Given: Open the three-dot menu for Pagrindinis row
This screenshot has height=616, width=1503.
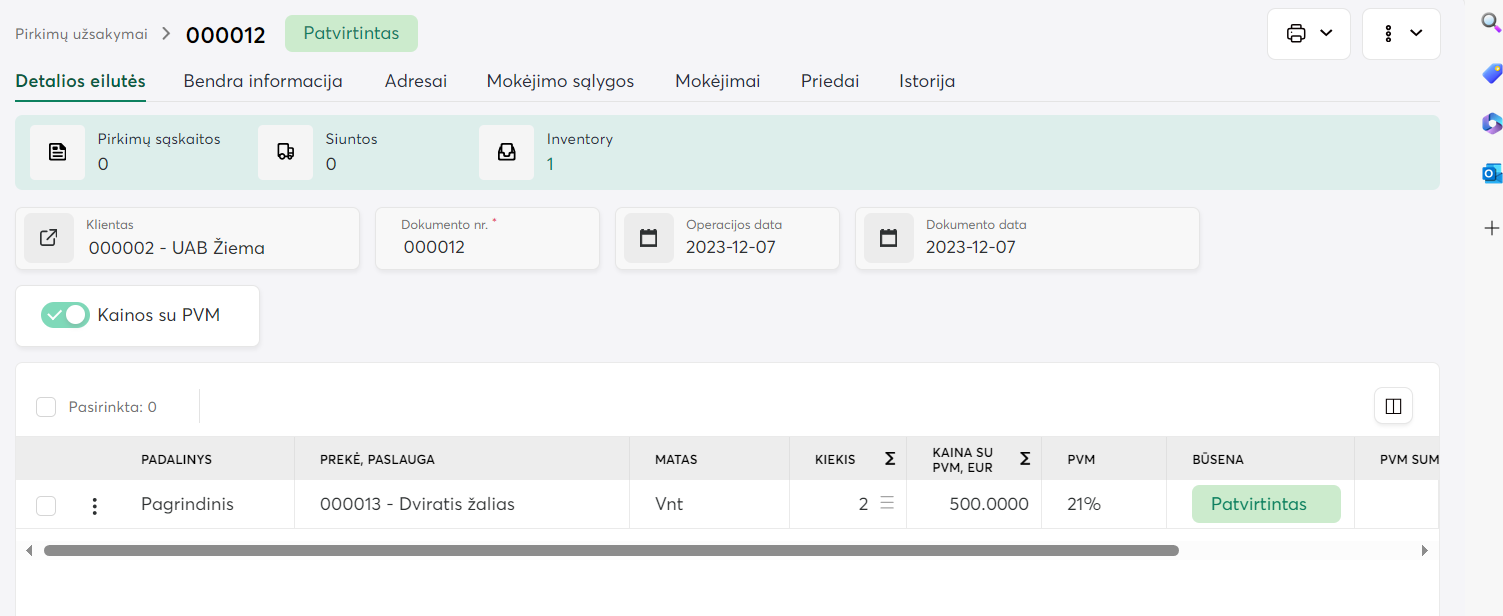Looking at the screenshot, I should (x=95, y=505).
